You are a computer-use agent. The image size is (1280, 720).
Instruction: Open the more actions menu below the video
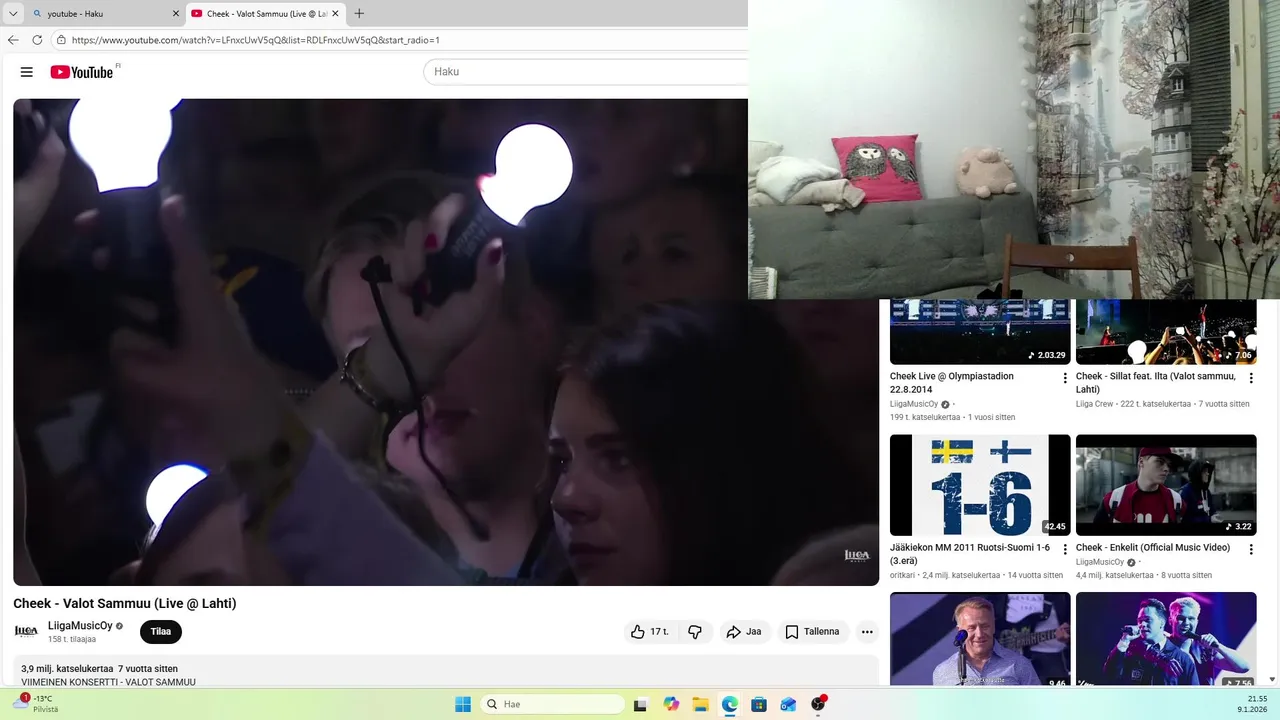click(867, 632)
